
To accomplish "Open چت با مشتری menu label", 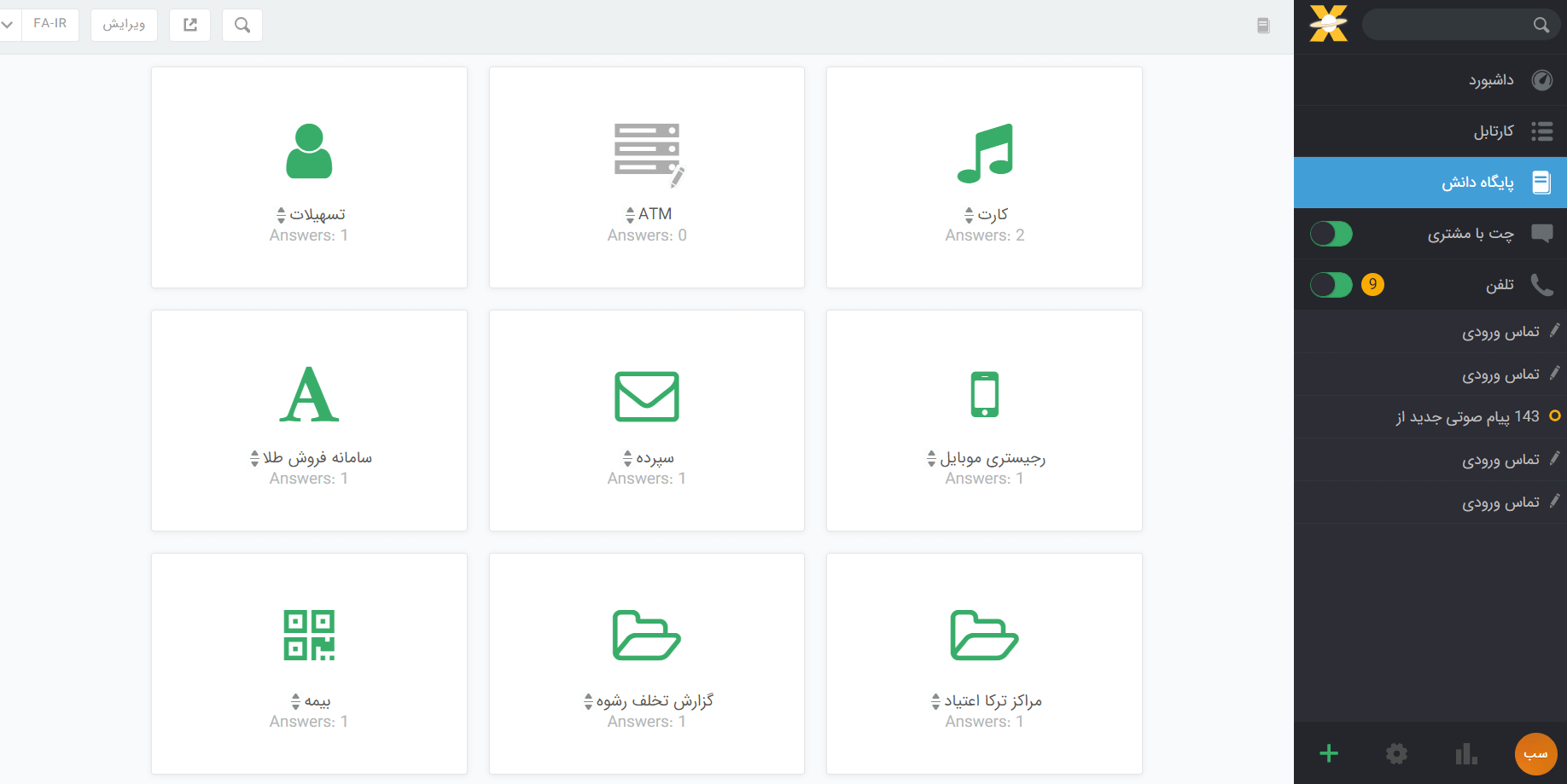I will (x=1471, y=234).
